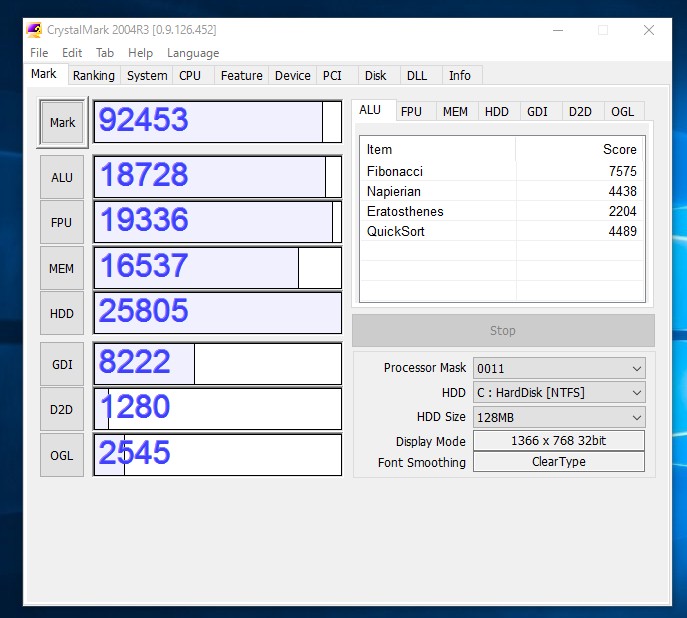
Task: Switch to the Feature tab
Action: pyautogui.click(x=242, y=75)
